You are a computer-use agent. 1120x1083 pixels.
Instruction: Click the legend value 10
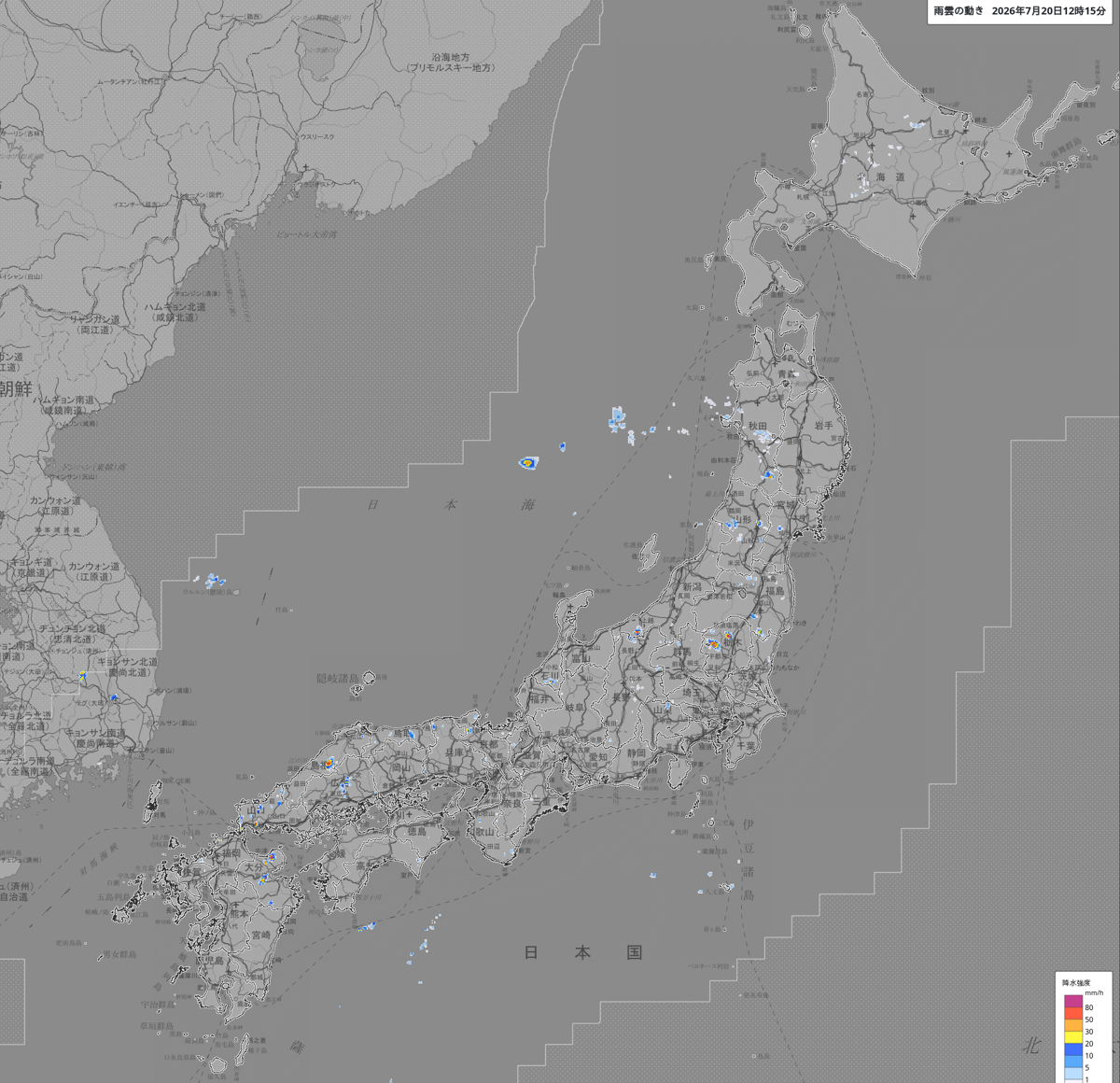pos(1089,1056)
